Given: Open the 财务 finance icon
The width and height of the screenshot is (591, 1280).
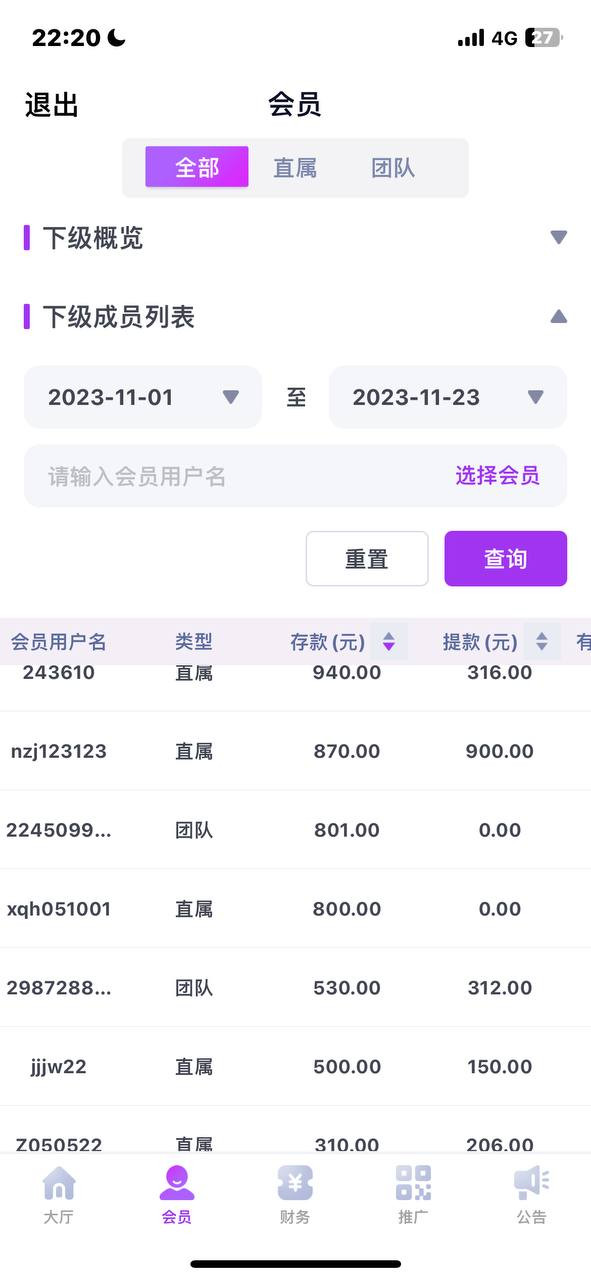Looking at the screenshot, I should point(295,1183).
